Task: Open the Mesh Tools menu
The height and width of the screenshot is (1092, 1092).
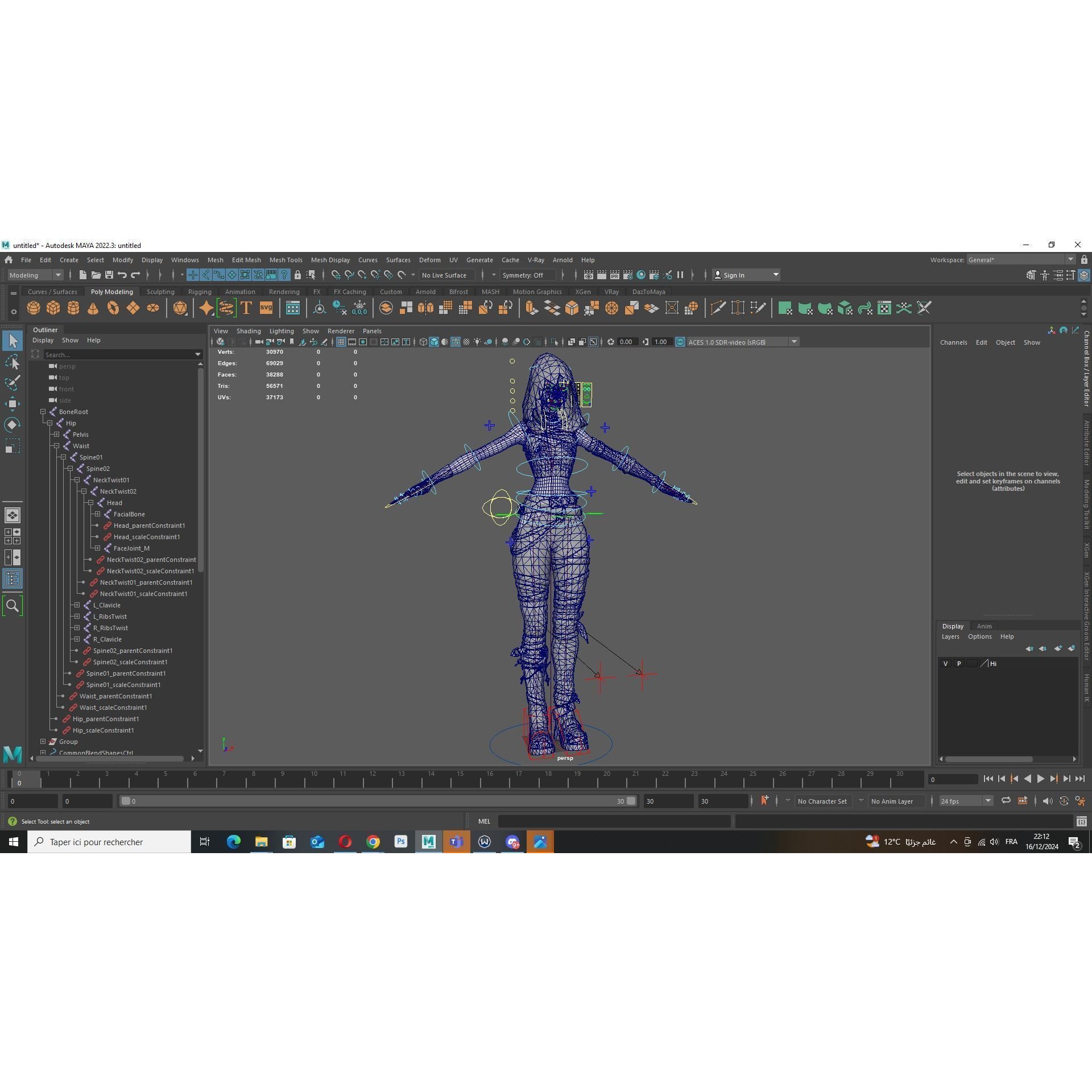Action: pyautogui.click(x=286, y=260)
